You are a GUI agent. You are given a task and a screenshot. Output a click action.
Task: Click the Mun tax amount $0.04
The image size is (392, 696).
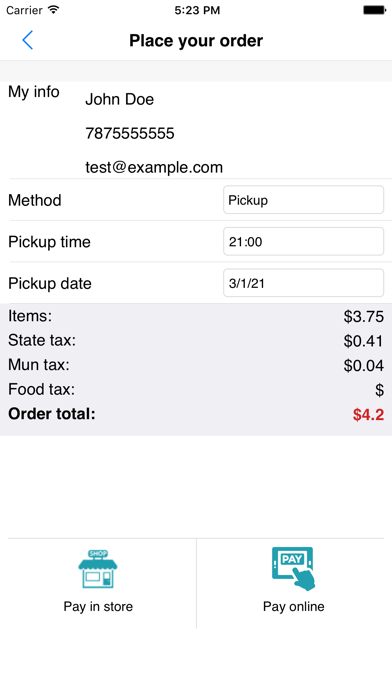pyautogui.click(x=364, y=366)
